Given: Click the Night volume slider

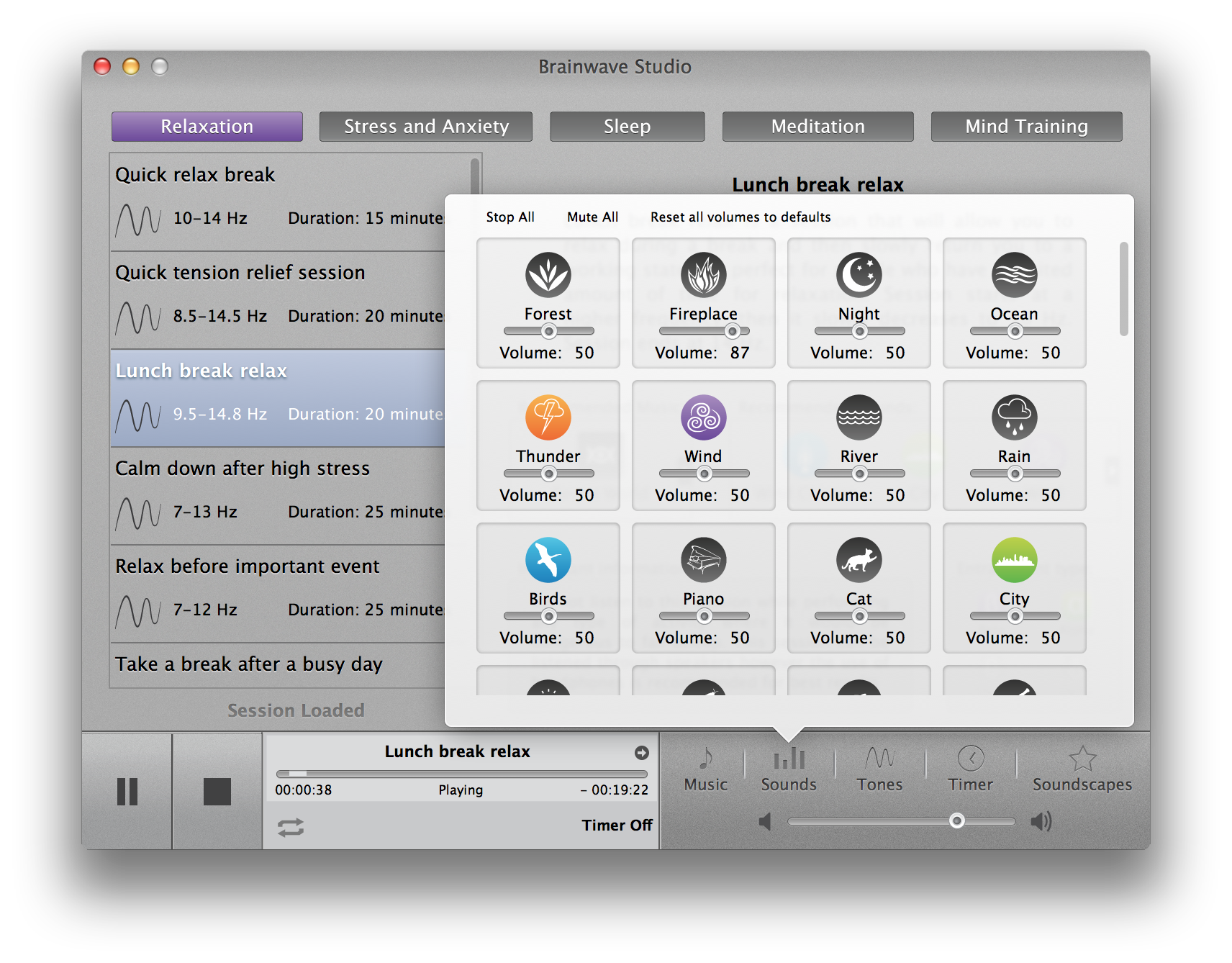Looking at the screenshot, I should coord(859,331).
